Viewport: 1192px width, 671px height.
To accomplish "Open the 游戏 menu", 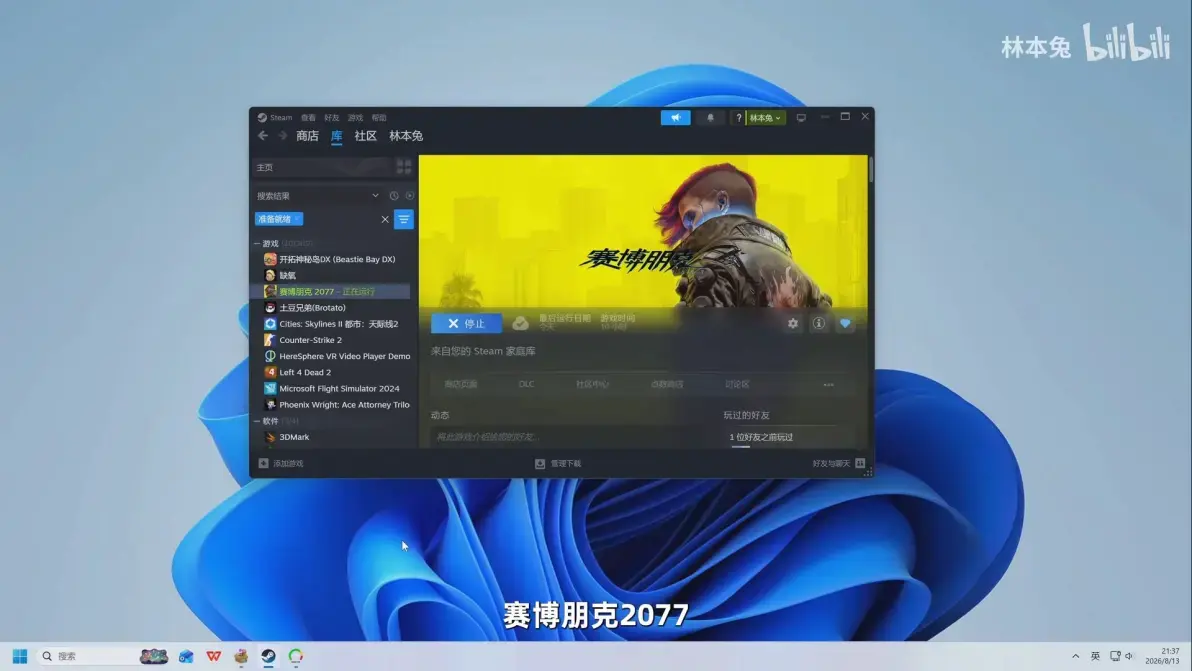I will [x=355, y=118].
